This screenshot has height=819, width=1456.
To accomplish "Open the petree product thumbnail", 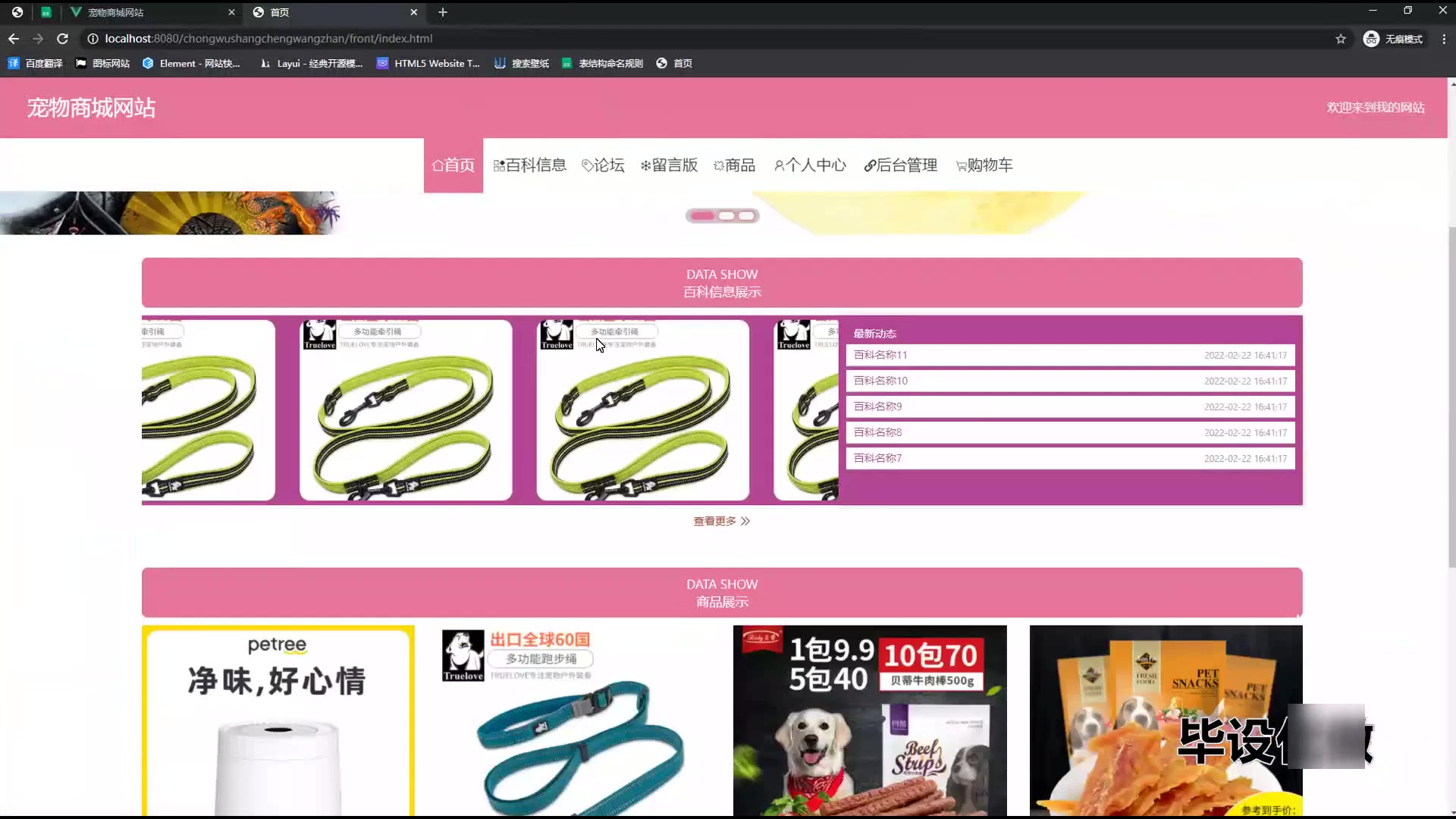I will pyautogui.click(x=278, y=720).
